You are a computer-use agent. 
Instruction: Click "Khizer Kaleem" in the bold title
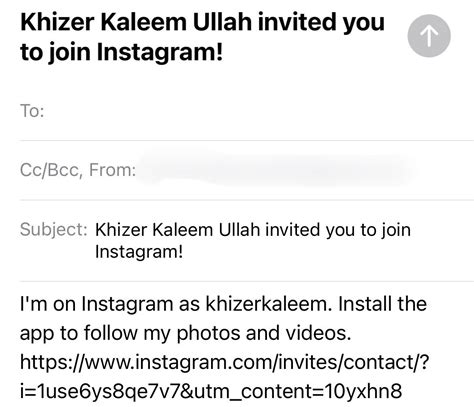click(103, 22)
